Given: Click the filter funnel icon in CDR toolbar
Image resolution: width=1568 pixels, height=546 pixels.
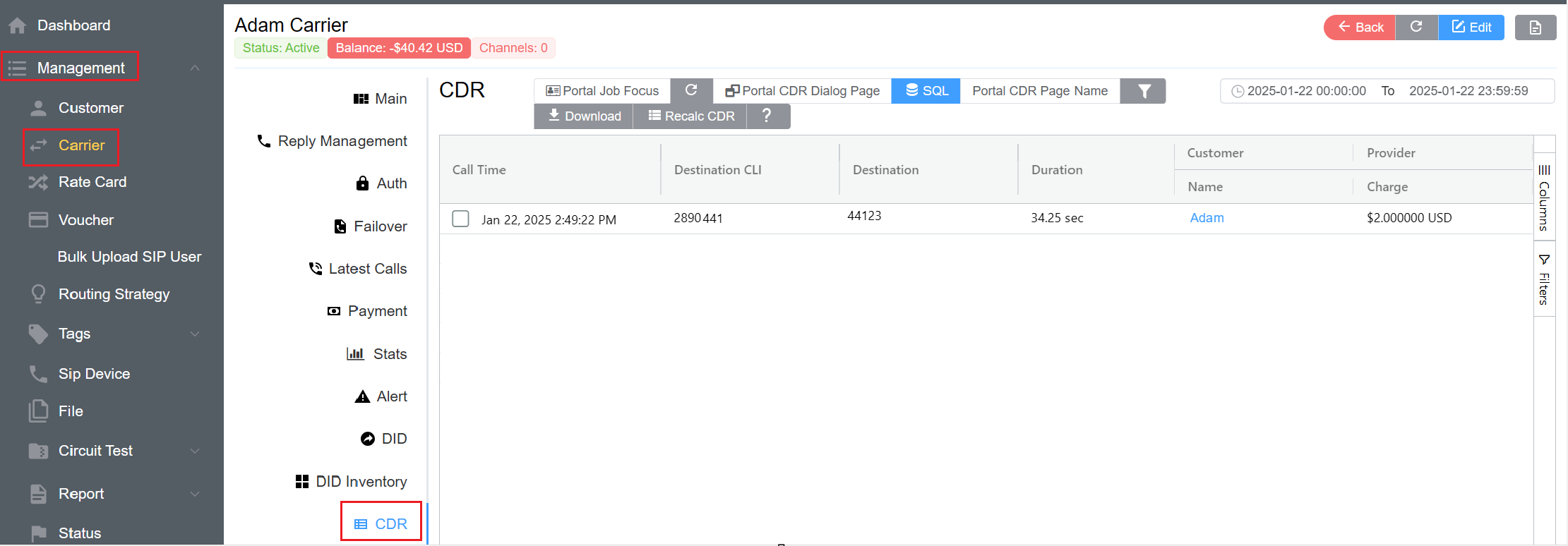Looking at the screenshot, I should [1143, 91].
